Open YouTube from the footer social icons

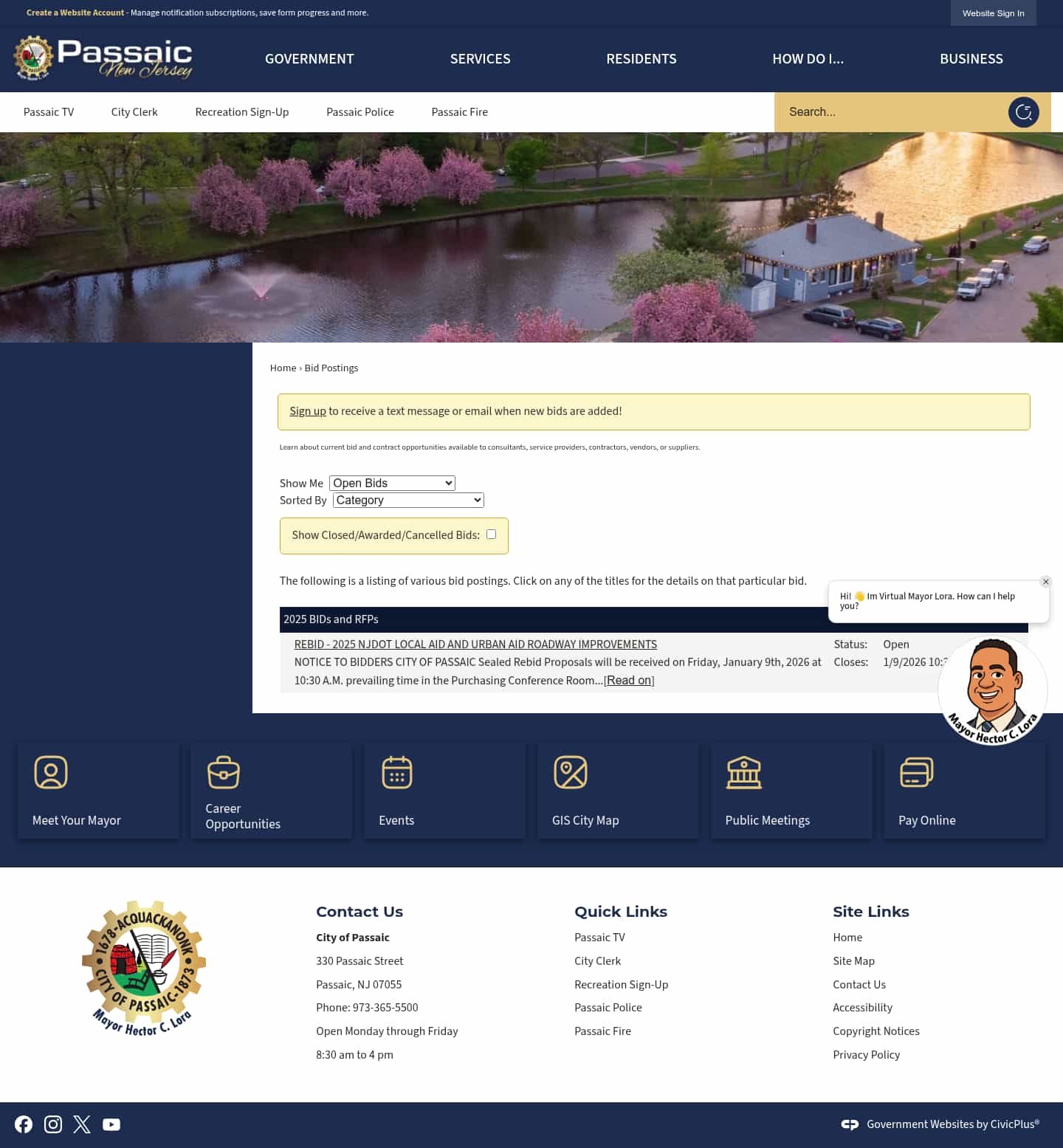[x=111, y=1124]
